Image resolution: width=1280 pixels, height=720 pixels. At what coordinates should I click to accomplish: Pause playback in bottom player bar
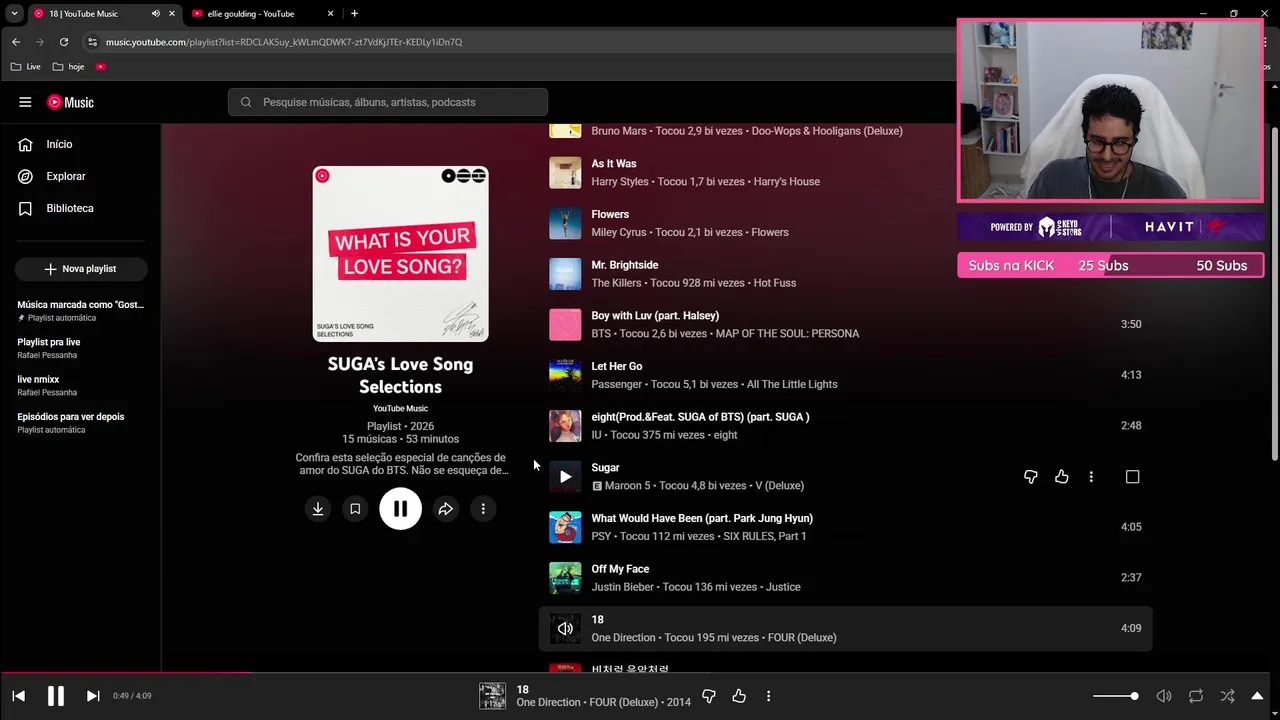(56, 696)
